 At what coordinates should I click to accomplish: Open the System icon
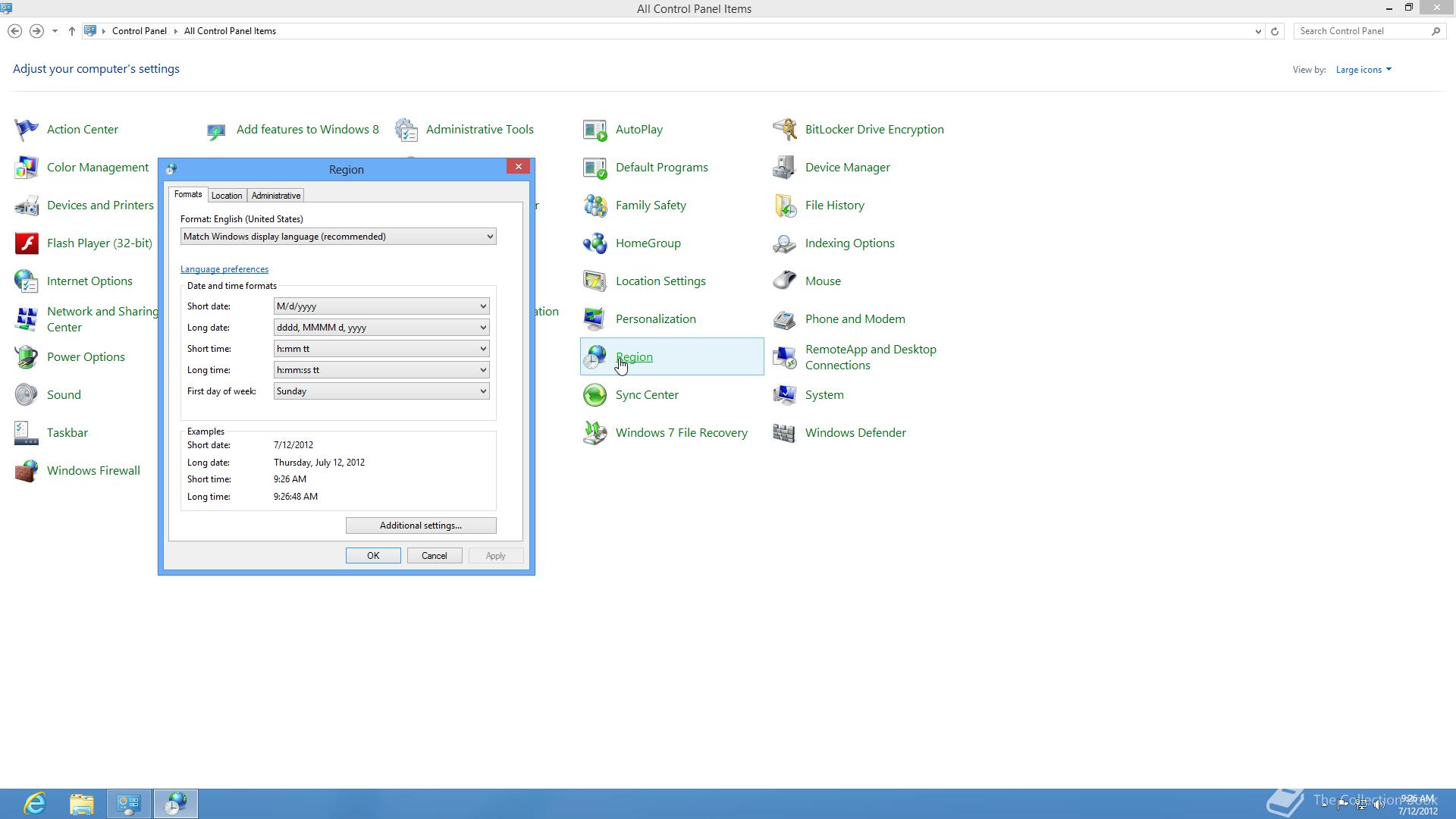click(785, 395)
